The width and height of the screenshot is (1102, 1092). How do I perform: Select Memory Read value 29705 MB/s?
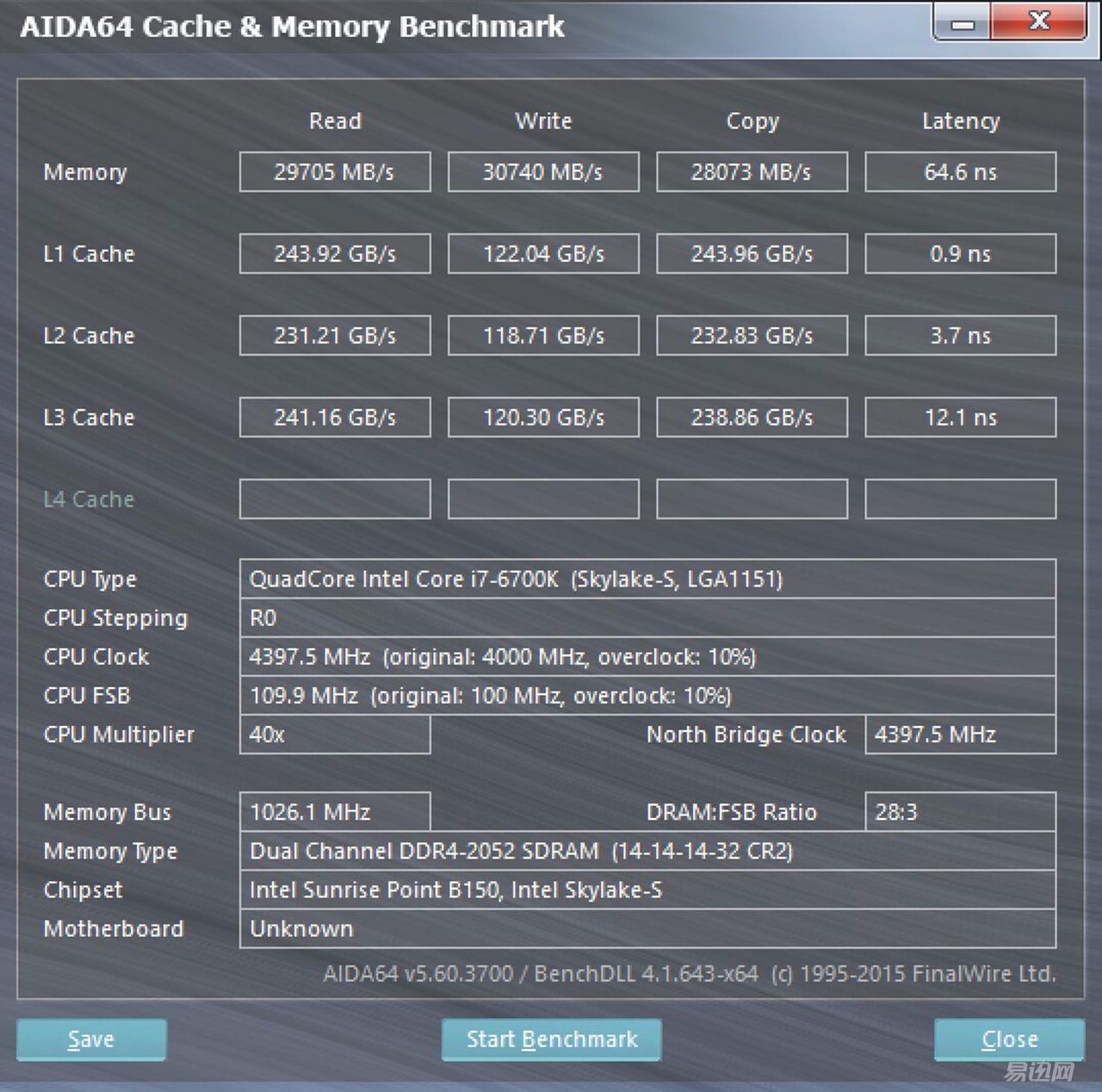point(335,172)
